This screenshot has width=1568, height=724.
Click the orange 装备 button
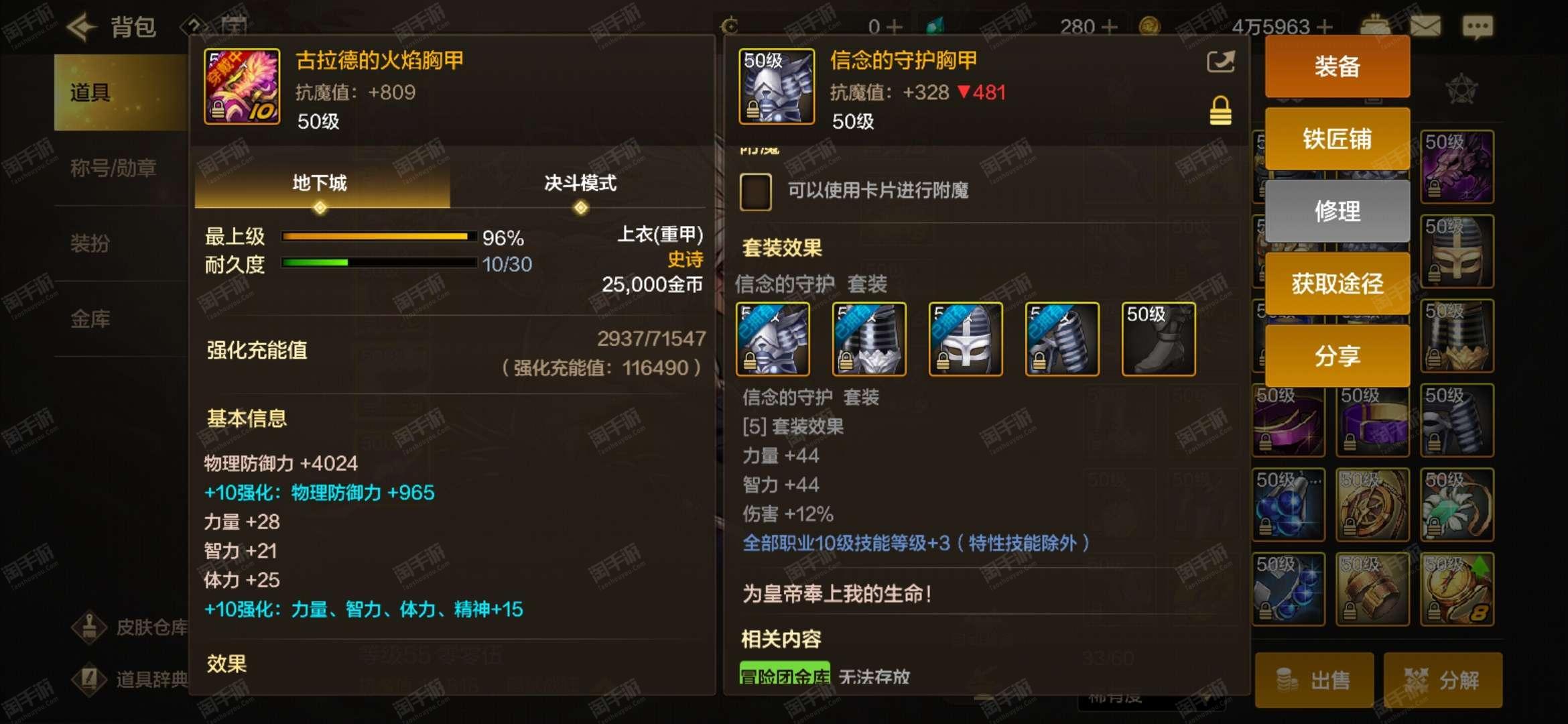tap(1337, 66)
